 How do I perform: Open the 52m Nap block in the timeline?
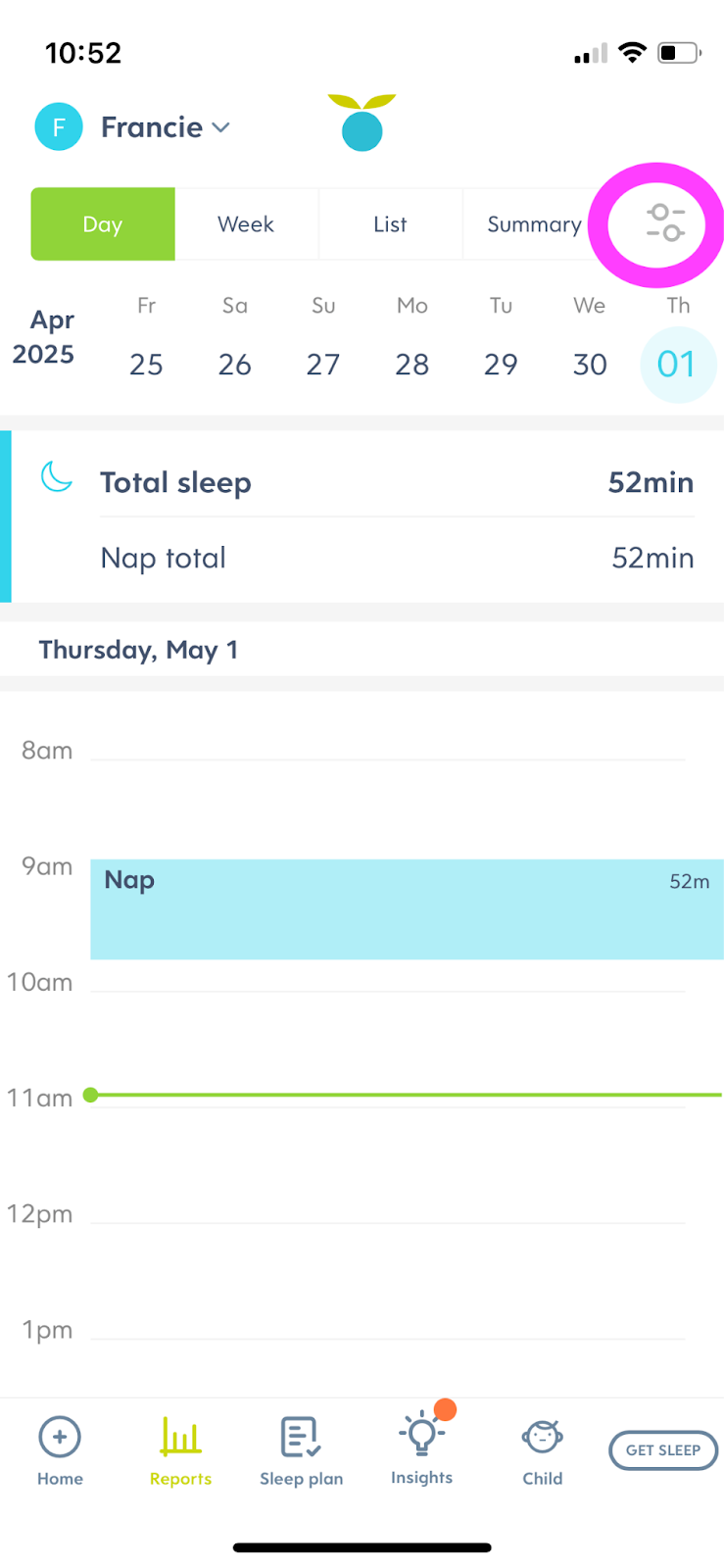tap(407, 909)
